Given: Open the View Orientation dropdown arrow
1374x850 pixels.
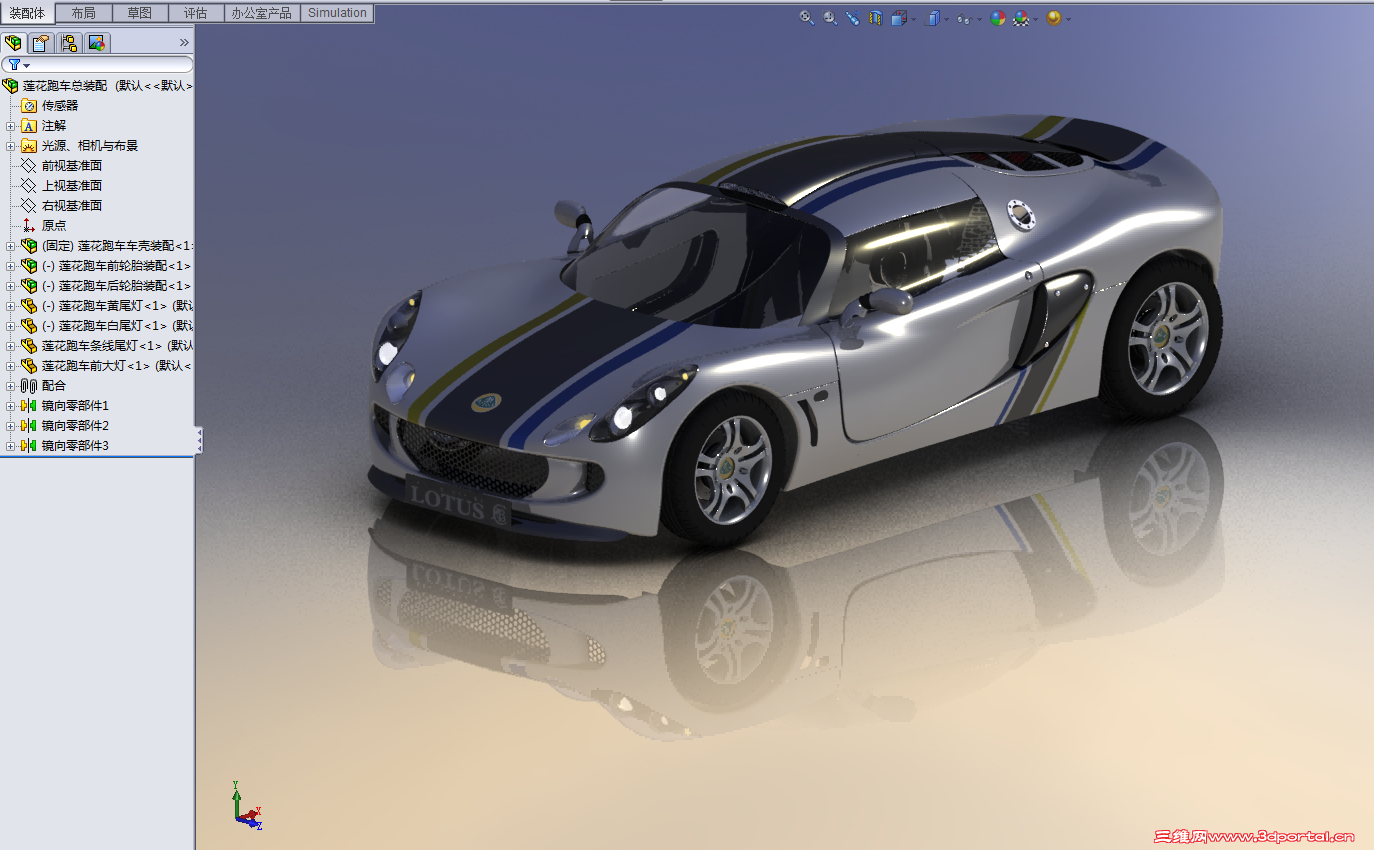Looking at the screenshot, I should coord(913,18).
